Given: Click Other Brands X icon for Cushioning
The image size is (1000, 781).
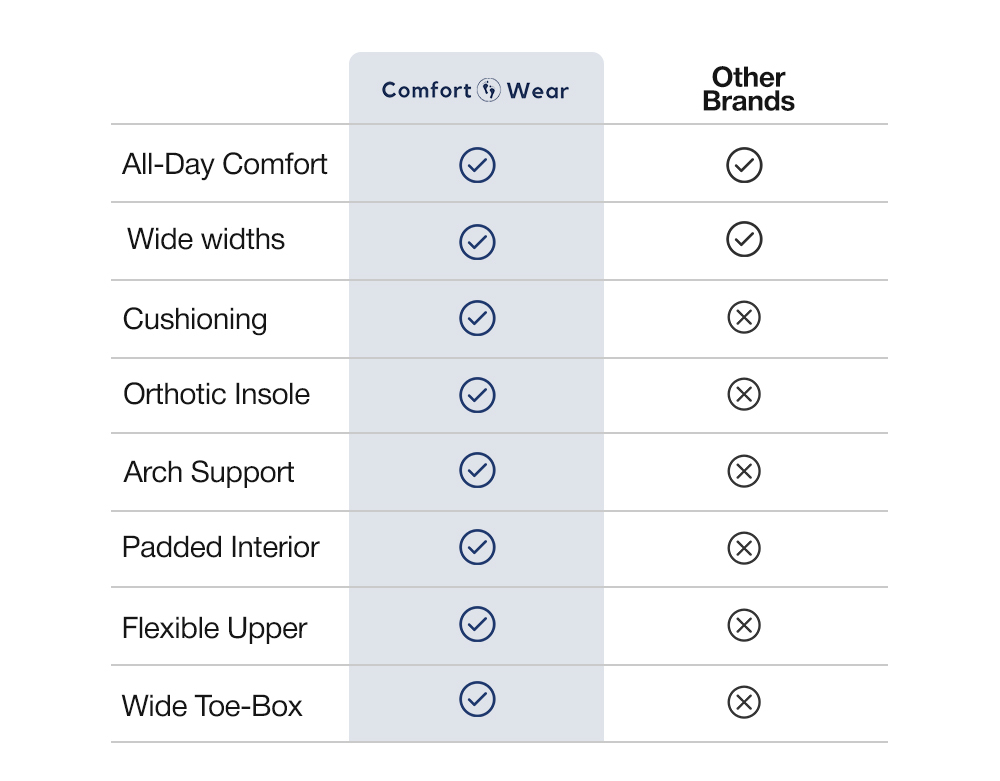Looking at the screenshot, I should pyautogui.click(x=744, y=318).
